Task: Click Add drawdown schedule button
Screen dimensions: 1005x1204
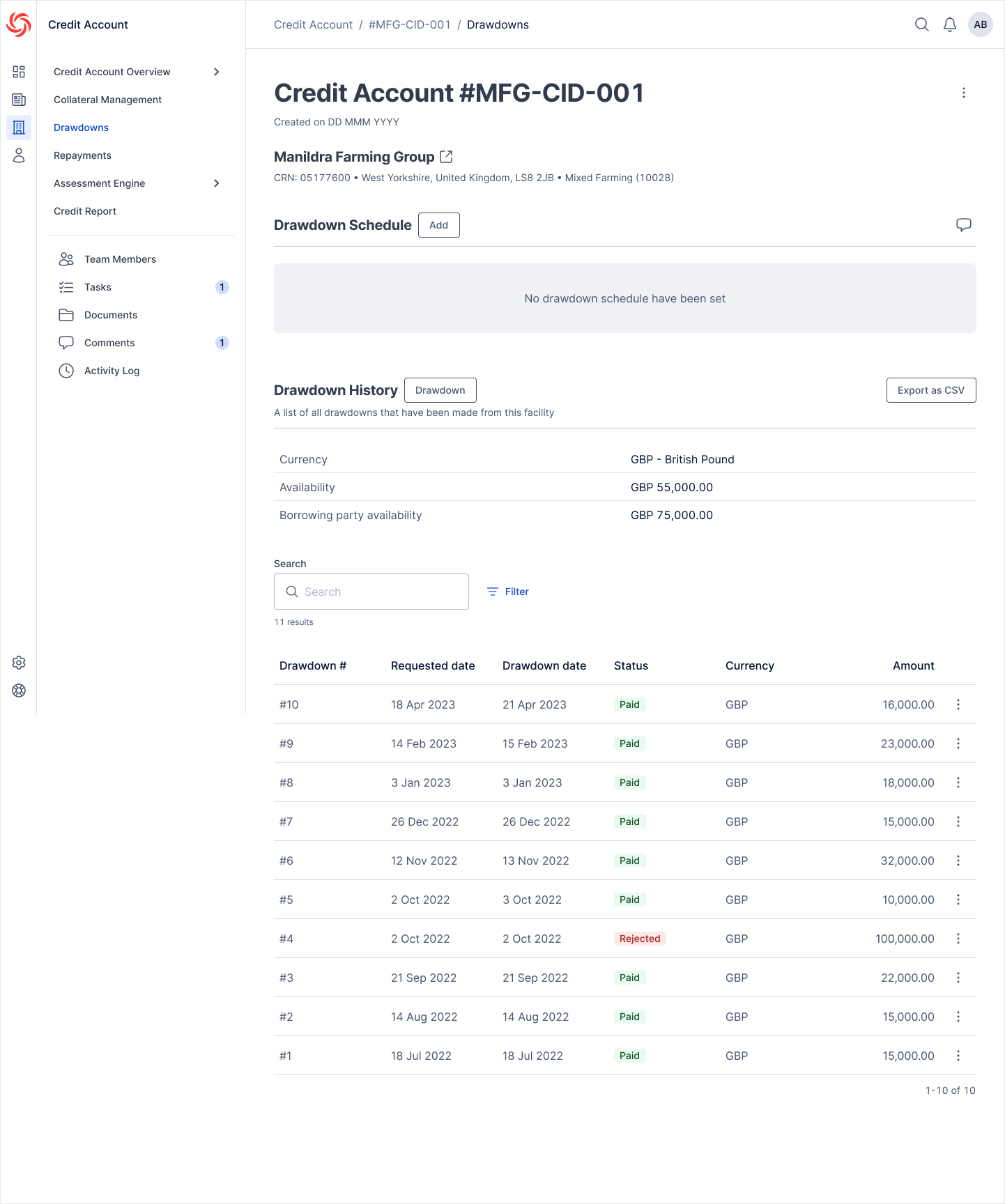Action: point(439,225)
